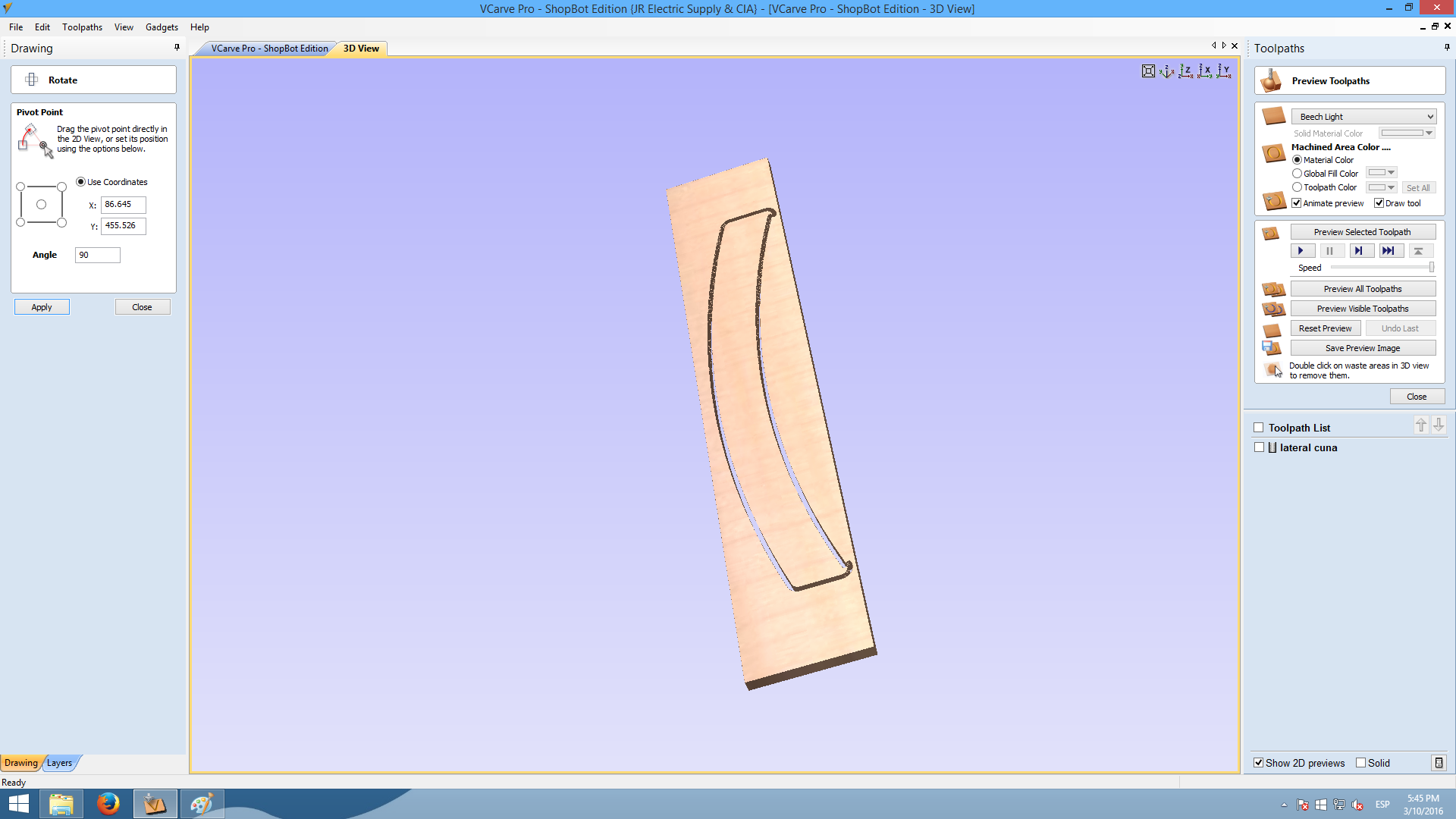Move toolpath up in list arrow
Viewport: 1456px width, 819px height.
tap(1421, 425)
